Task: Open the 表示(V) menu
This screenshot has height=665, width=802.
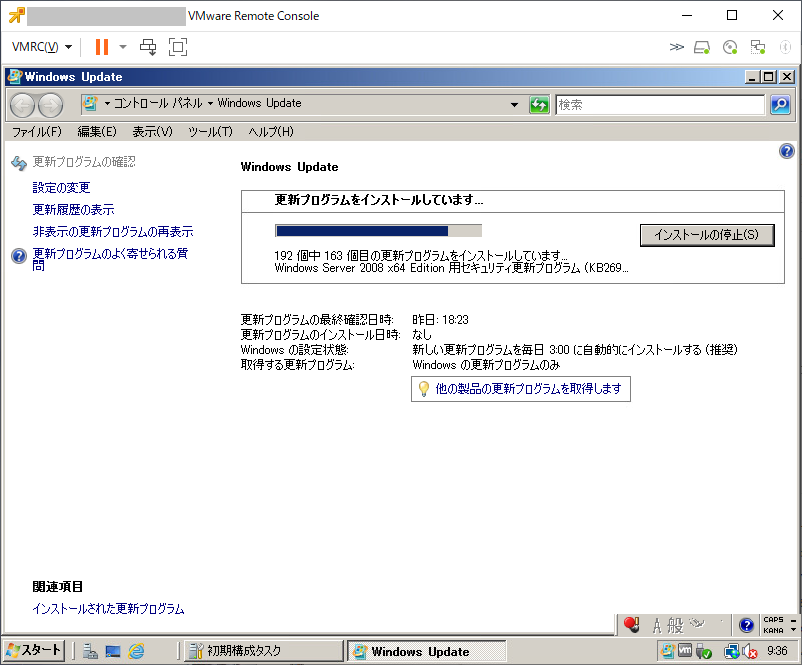Action: 152,132
